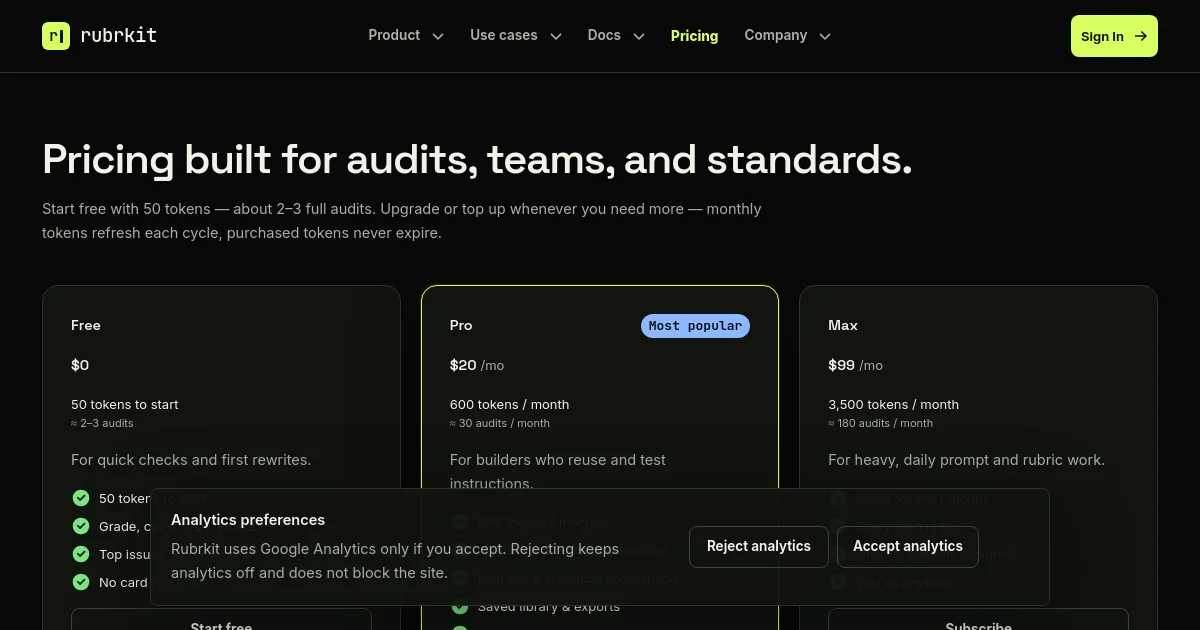Click the Sign In button text

point(1102,36)
